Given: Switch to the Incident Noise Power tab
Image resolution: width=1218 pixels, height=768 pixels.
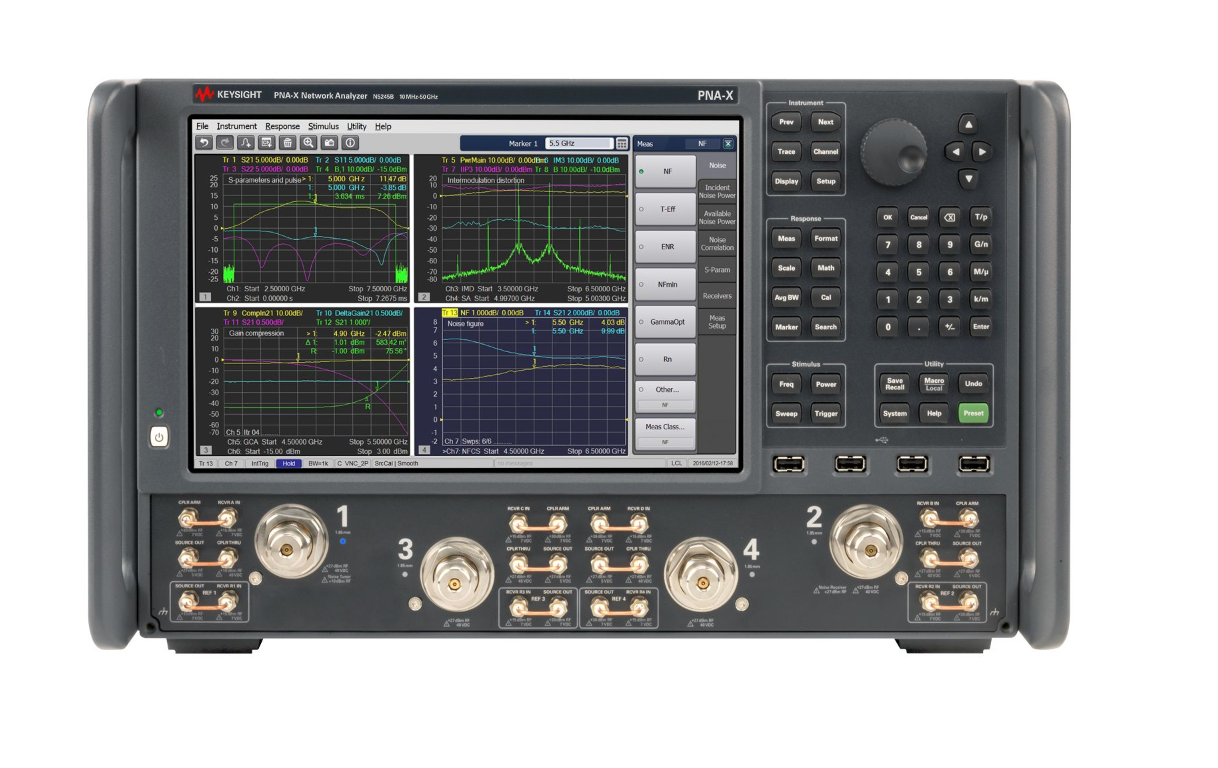Looking at the screenshot, I should coord(717,191).
